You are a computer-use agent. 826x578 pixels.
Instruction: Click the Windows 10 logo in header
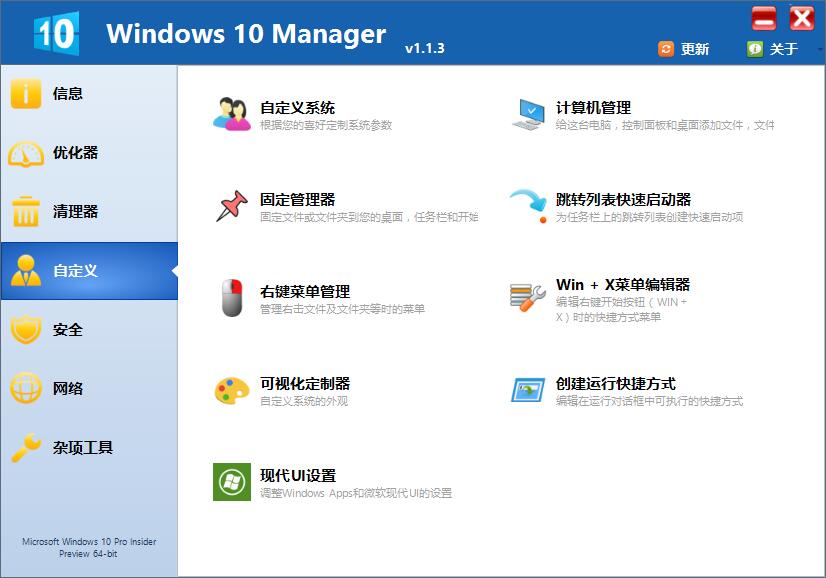point(56,33)
